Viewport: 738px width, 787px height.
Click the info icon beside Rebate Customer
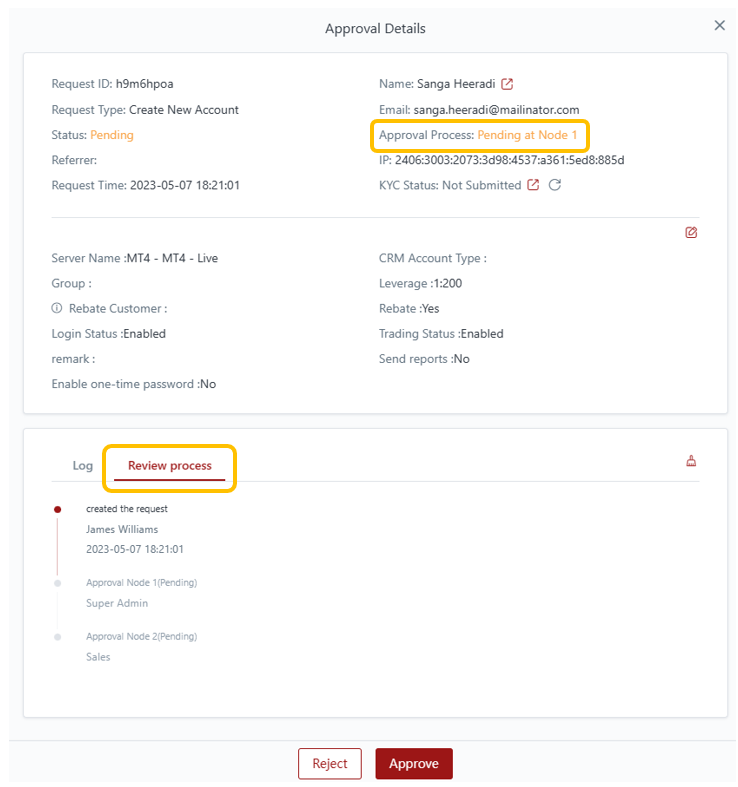pyautogui.click(x=57, y=309)
